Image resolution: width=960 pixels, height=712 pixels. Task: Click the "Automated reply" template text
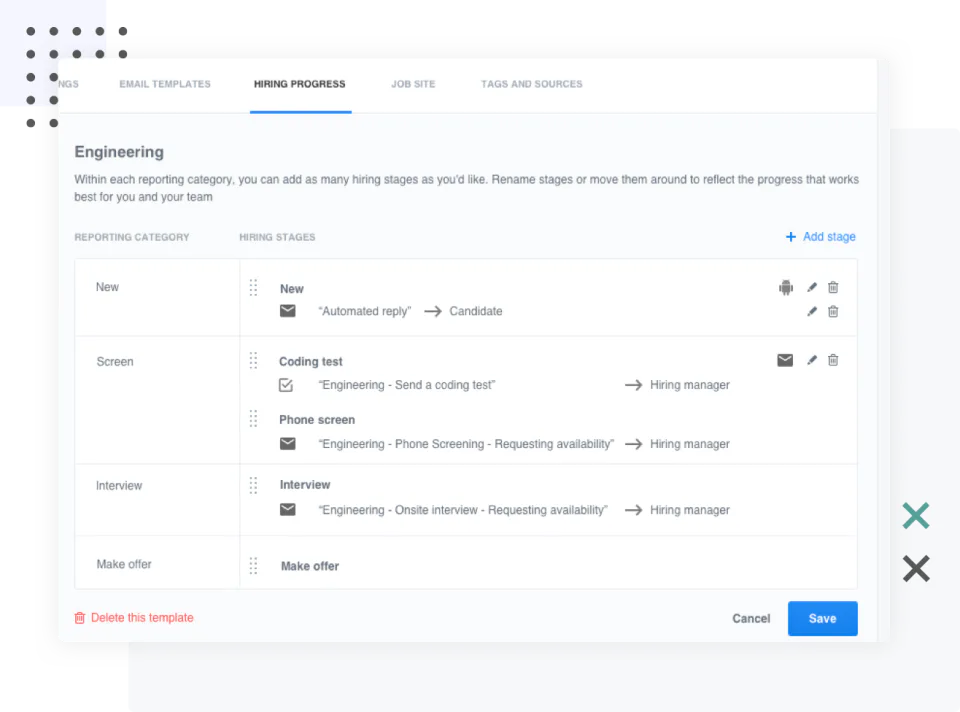[365, 311]
